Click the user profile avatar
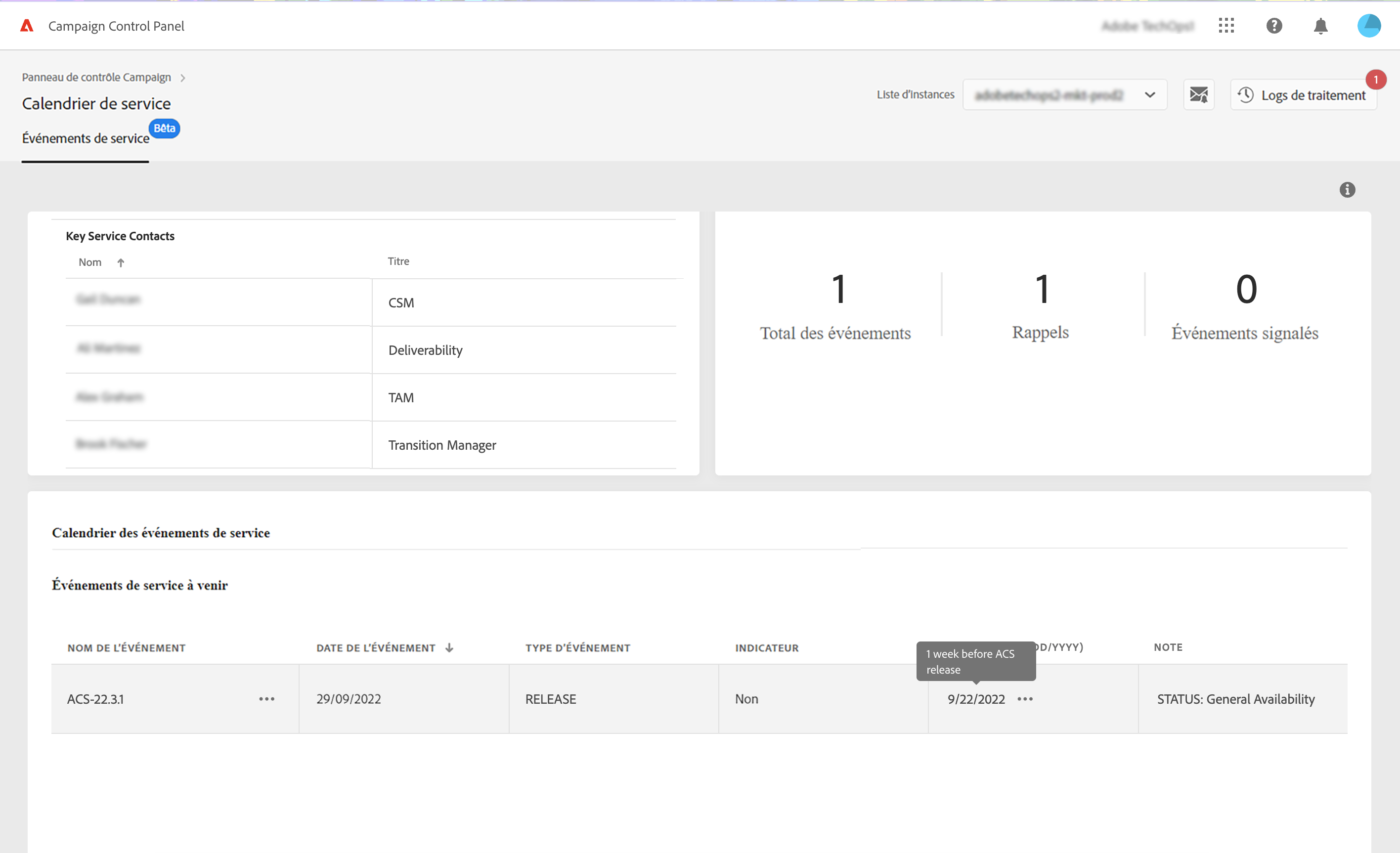Screen dimensions: 1400x853 tap(1369, 26)
